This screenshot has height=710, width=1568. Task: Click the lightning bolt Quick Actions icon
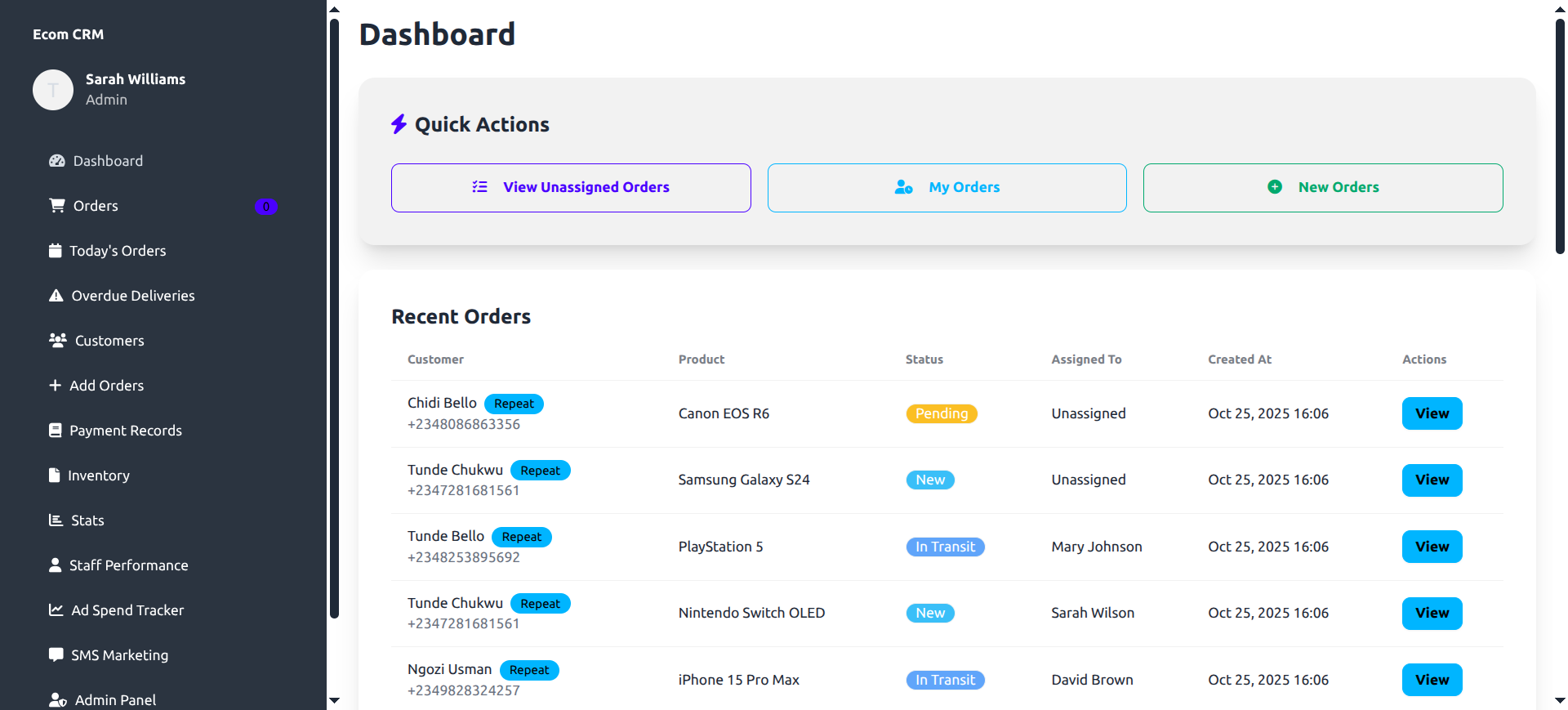(399, 124)
